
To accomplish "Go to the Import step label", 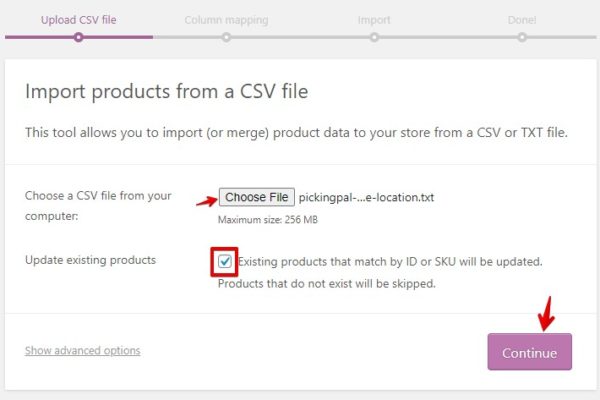I will tap(374, 19).
